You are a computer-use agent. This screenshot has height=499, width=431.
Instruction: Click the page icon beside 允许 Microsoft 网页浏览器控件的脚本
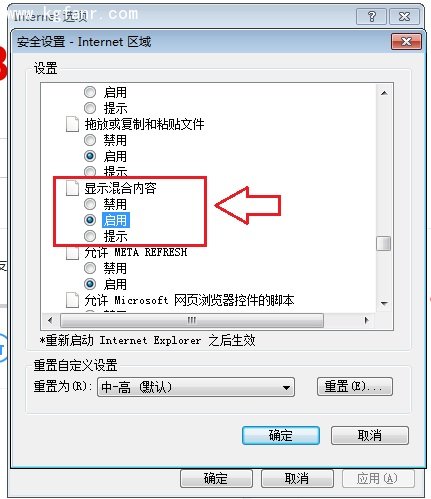(72, 300)
